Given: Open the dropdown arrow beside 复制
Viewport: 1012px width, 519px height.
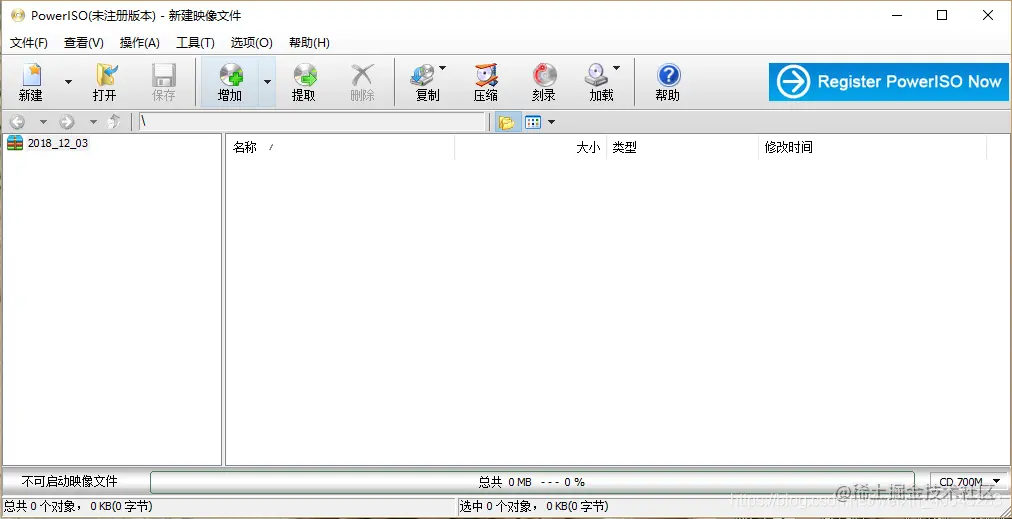Looking at the screenshot, I should tap(442, 67).
